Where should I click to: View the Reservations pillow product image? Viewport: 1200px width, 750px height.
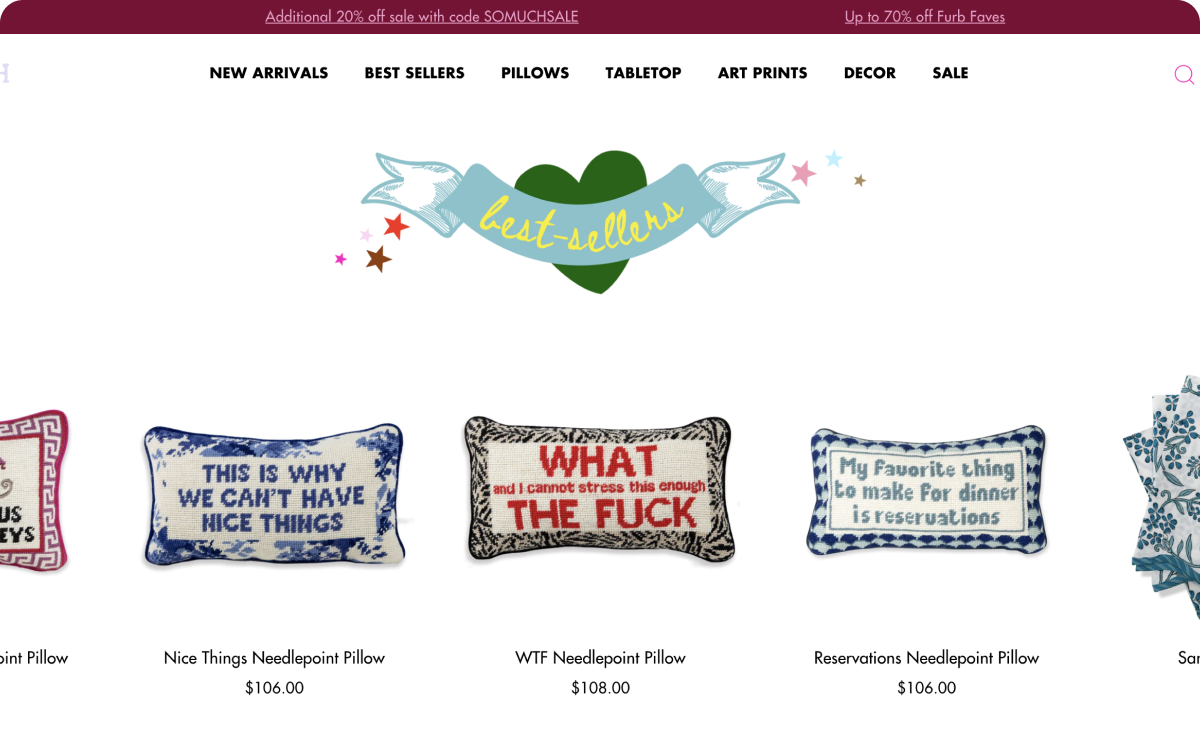pyautogui.click(x=927, y=491)
